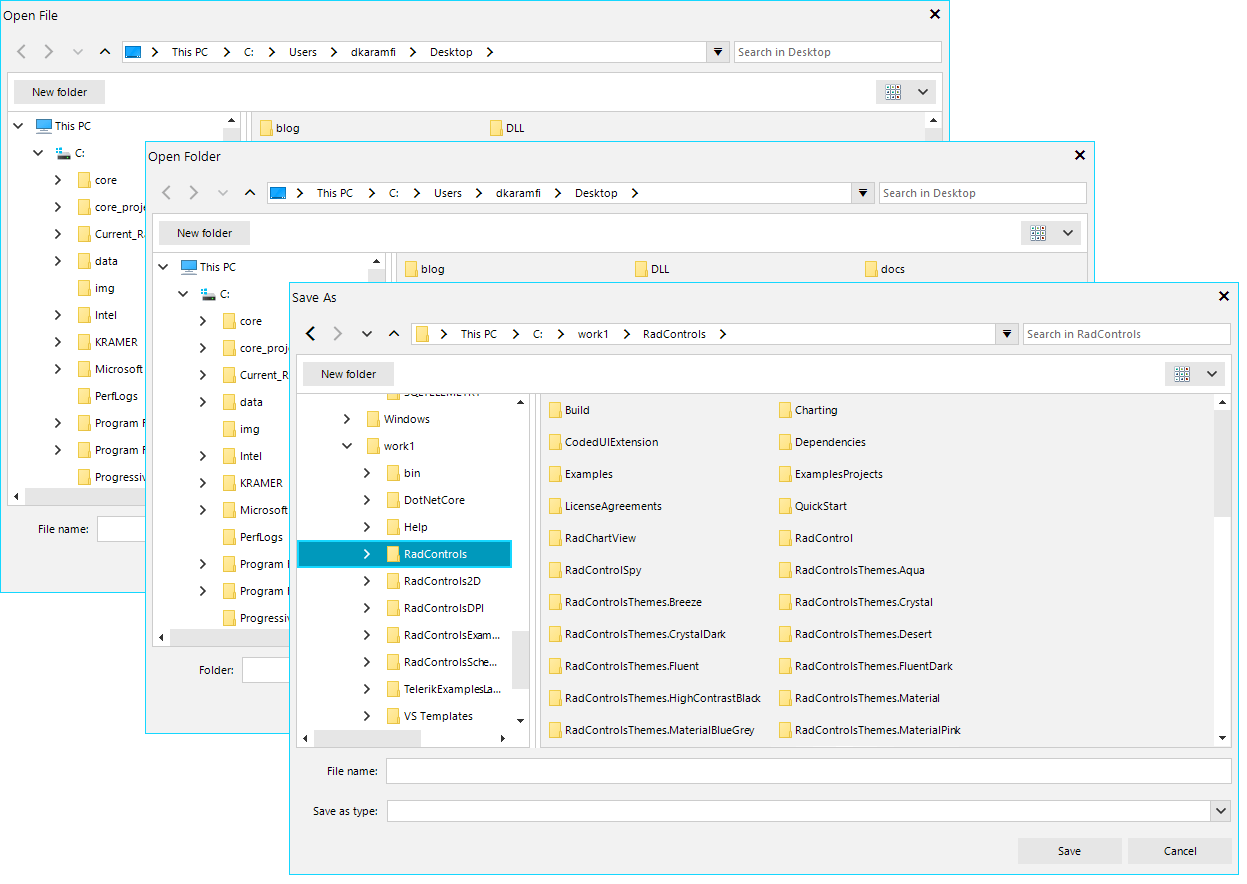Collapse the C: drive in the Open File tree
1247x884 pixels.
38,152
